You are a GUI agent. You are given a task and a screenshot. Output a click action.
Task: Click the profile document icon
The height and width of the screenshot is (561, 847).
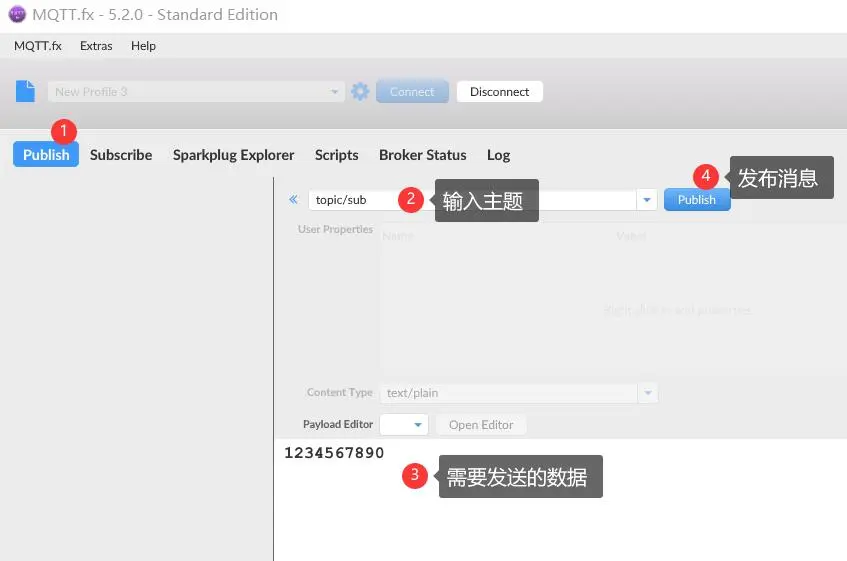pyautogui.click(x=25, y=91)
